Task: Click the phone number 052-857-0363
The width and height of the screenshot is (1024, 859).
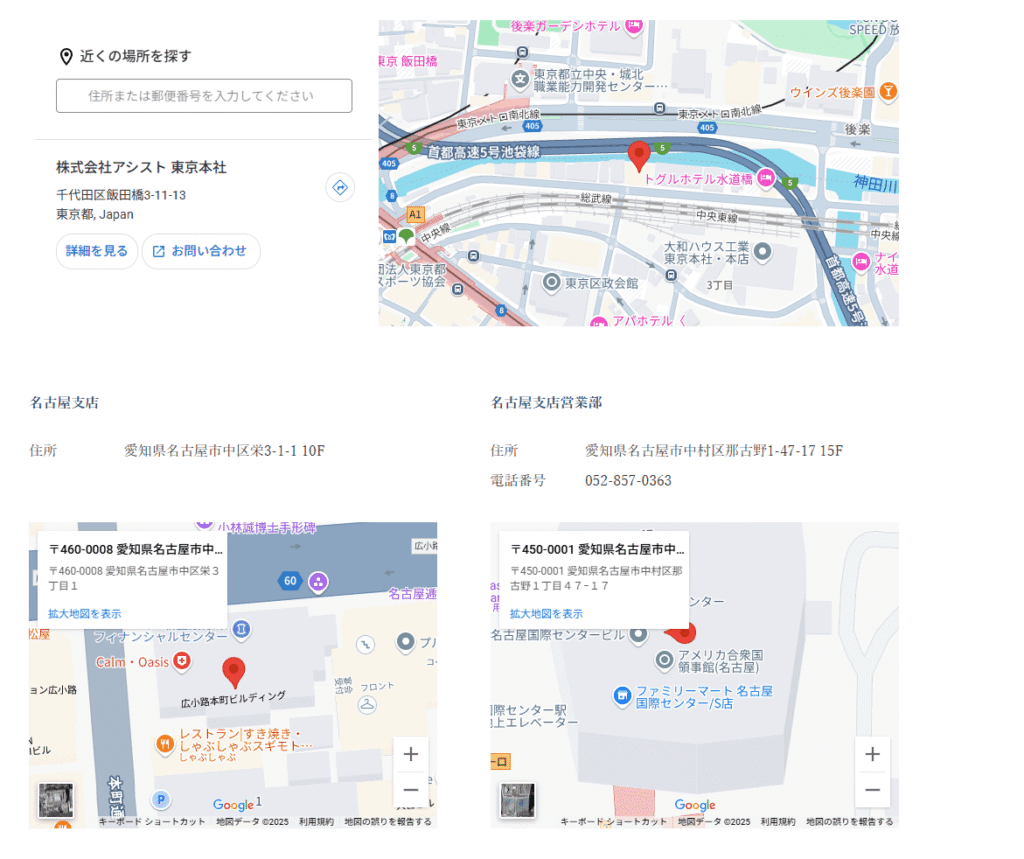Action: pos(628,481)
